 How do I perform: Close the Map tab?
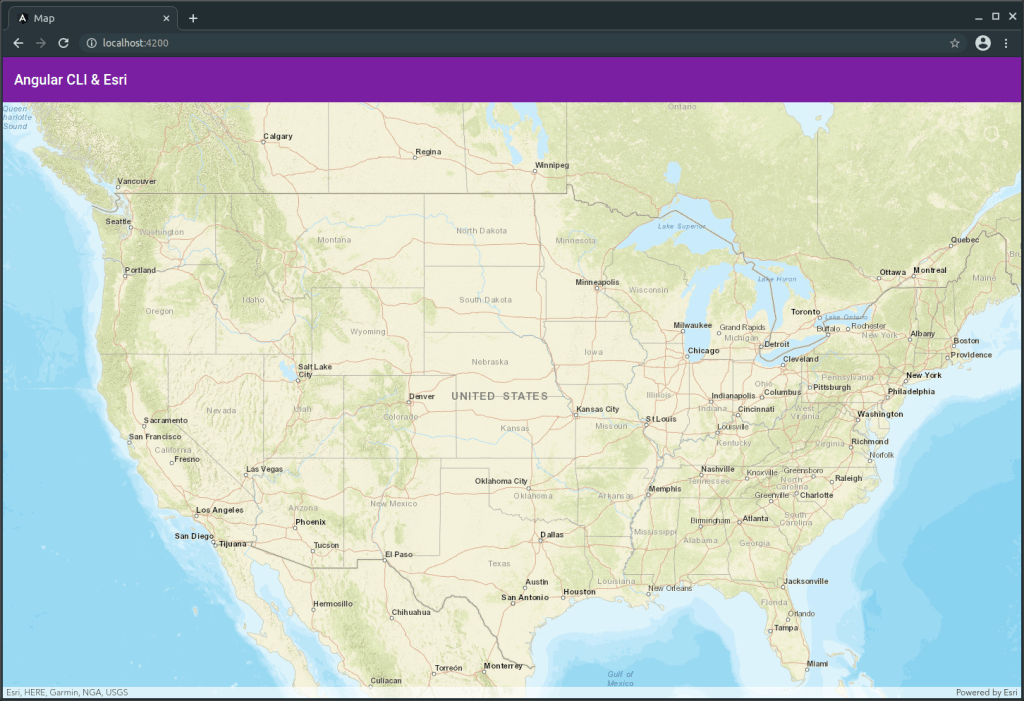(167, 18)
